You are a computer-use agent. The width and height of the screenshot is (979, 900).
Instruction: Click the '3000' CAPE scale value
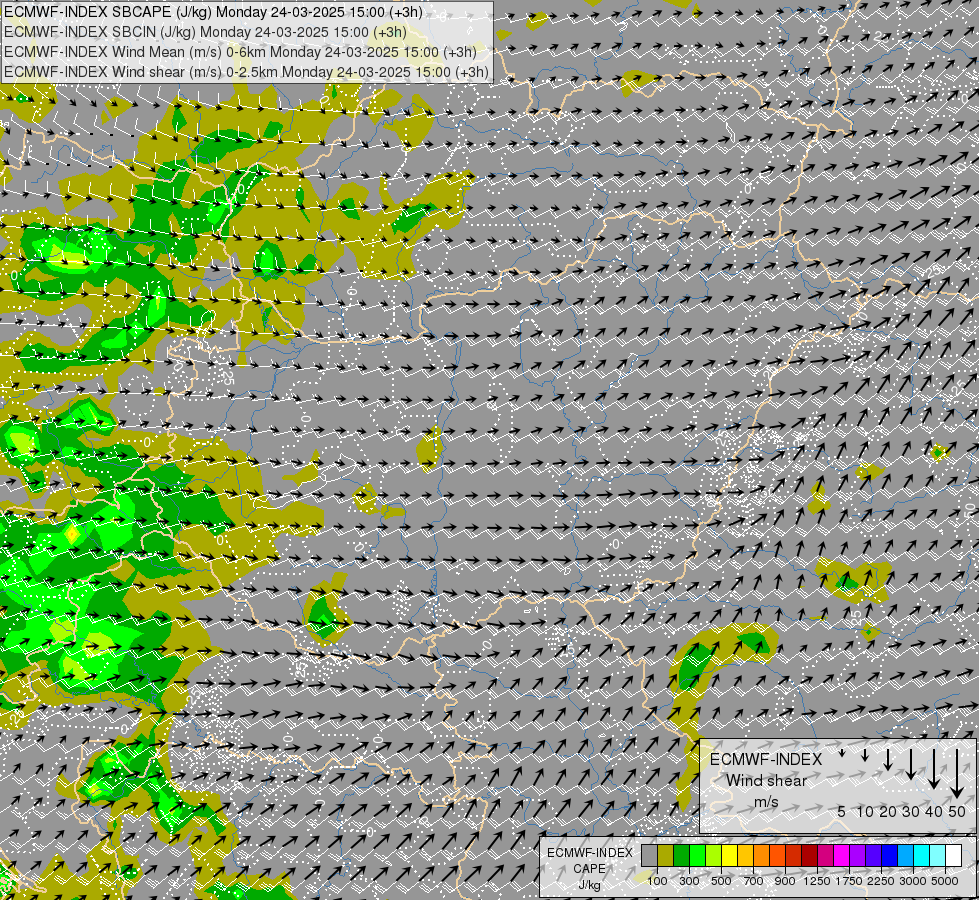click(913, 881)
